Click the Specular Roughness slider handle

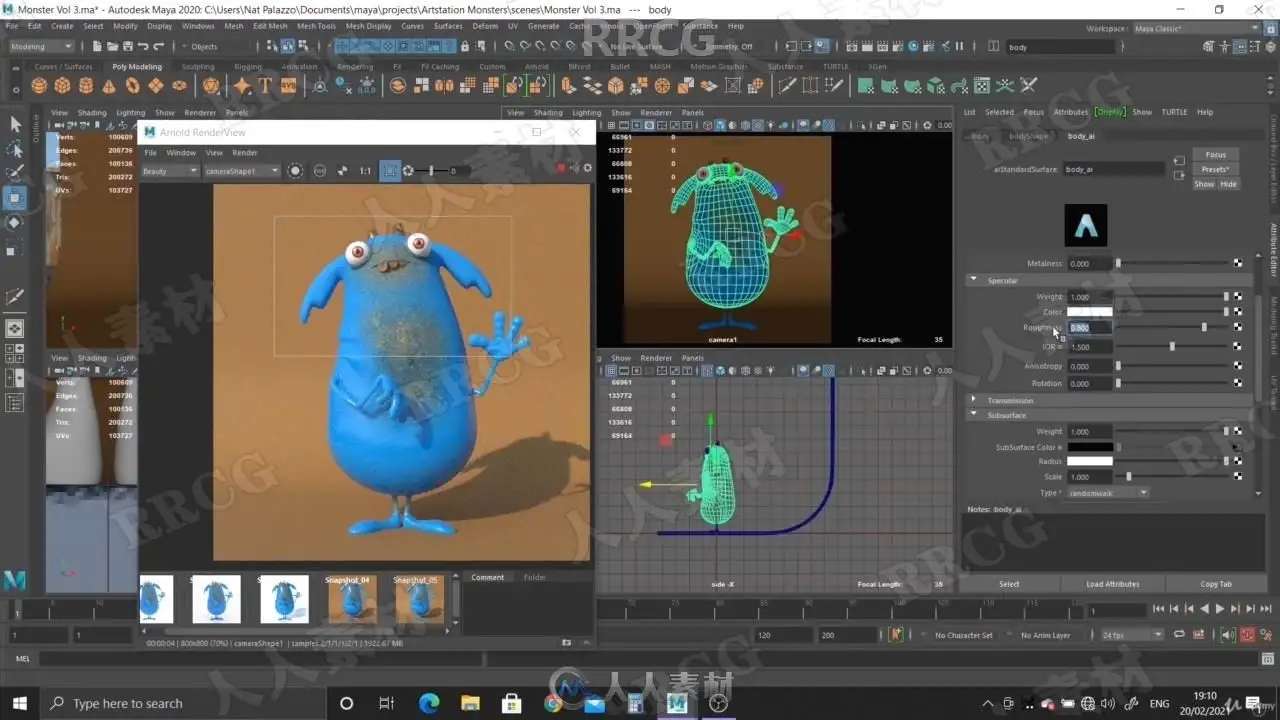[x=1204, y=327]
